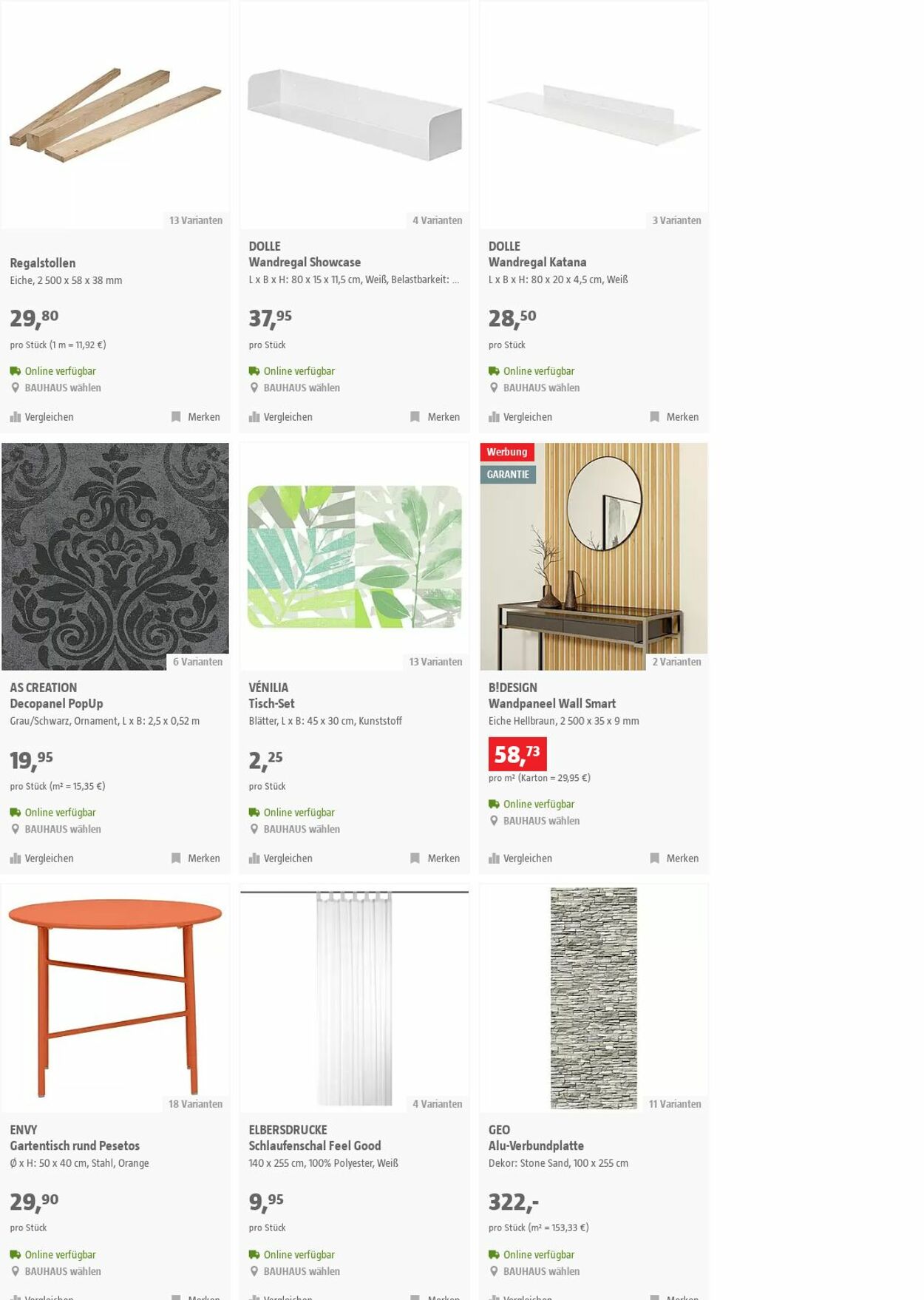Click location pin icon under Decopanel PopUp

(15, 829)
